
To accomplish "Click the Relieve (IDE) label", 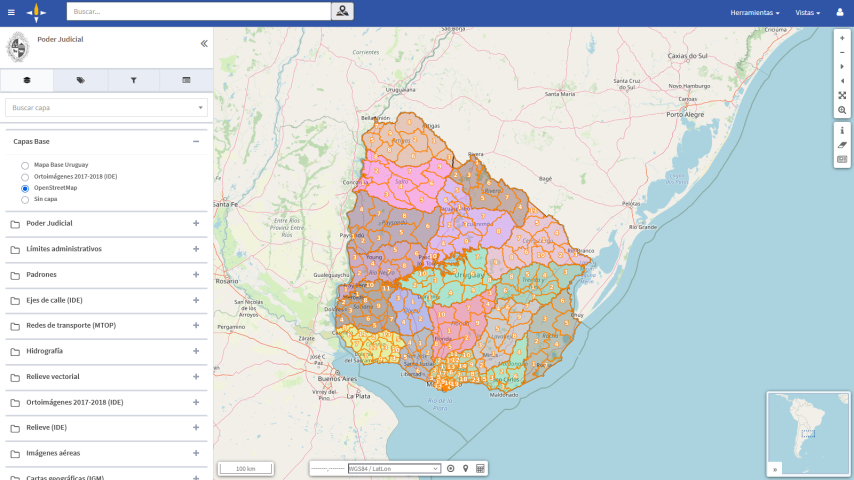I will [46, 428].
